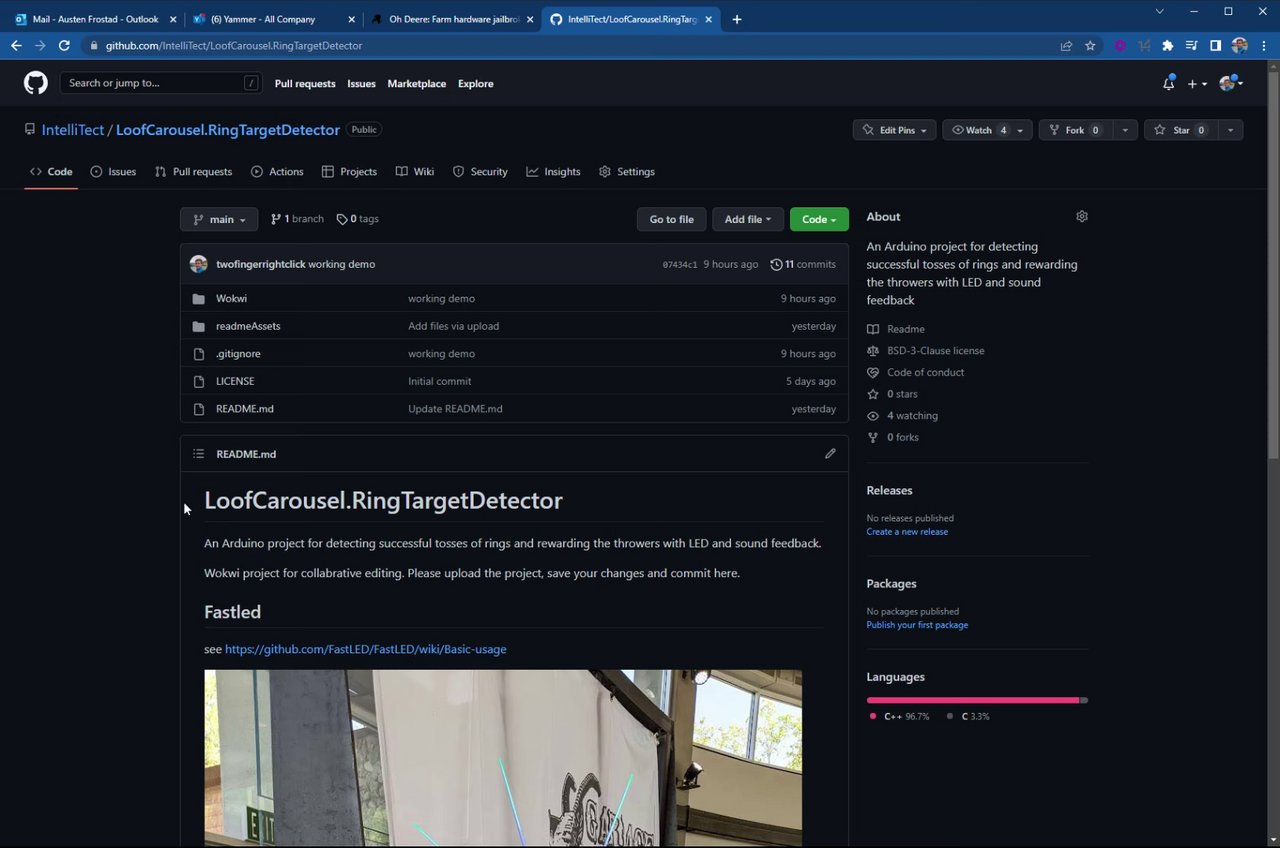Reload the current page

(64, 45)
